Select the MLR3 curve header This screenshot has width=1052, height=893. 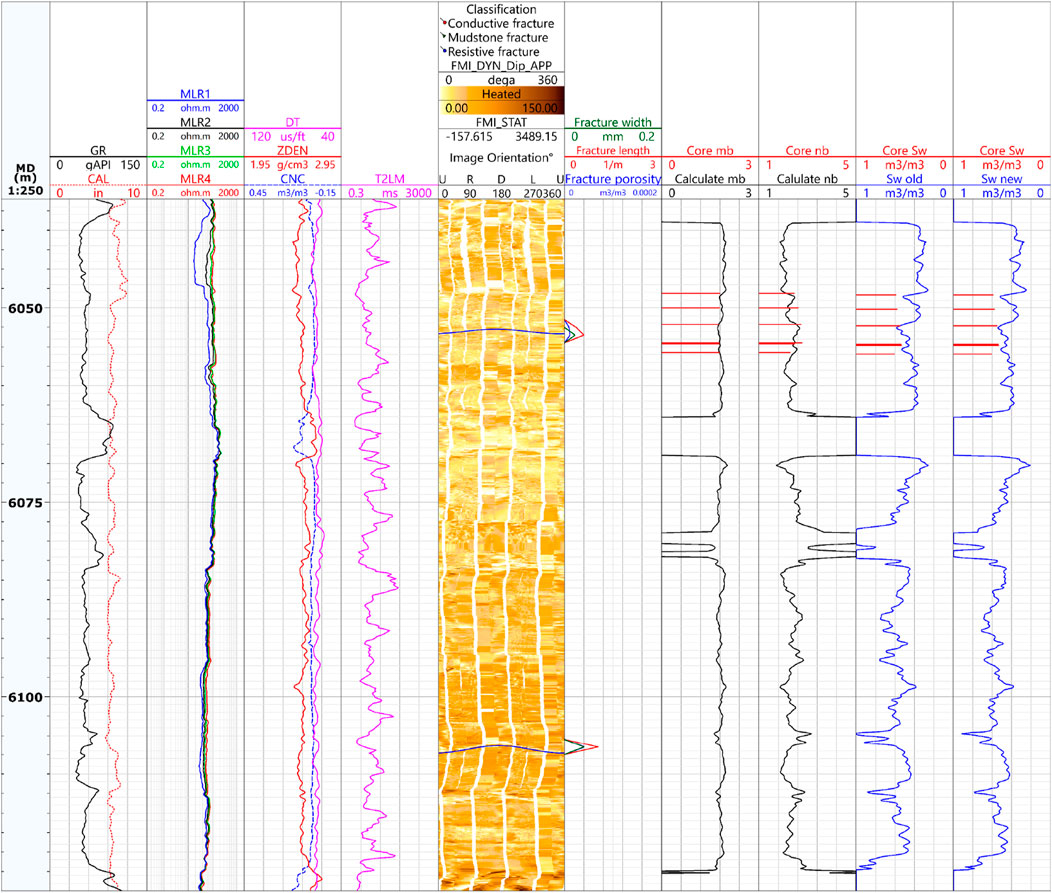tap(195, 151)
